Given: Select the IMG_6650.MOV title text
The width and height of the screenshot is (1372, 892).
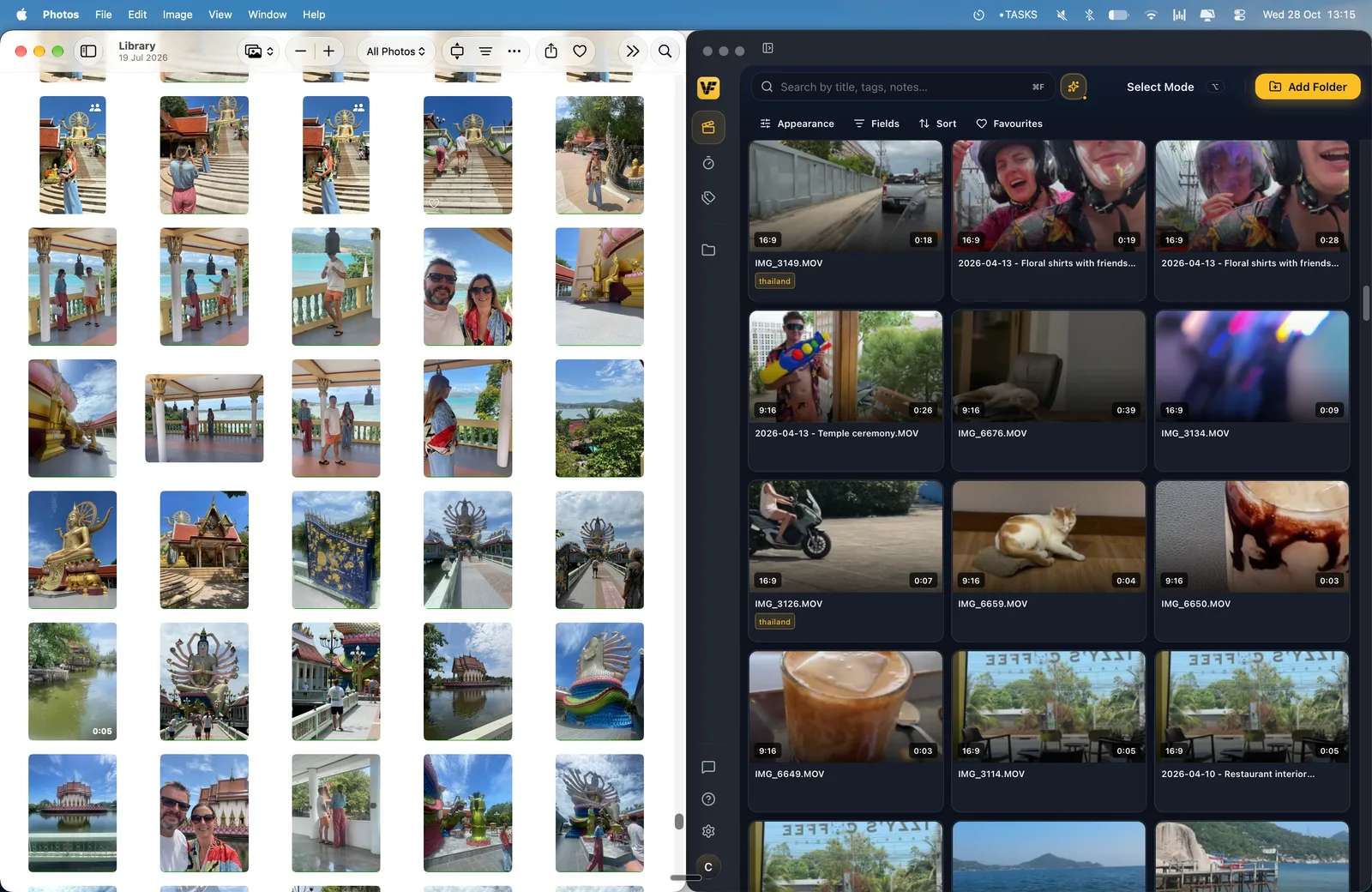Looking at the screenshot, I should point(1195,604).
